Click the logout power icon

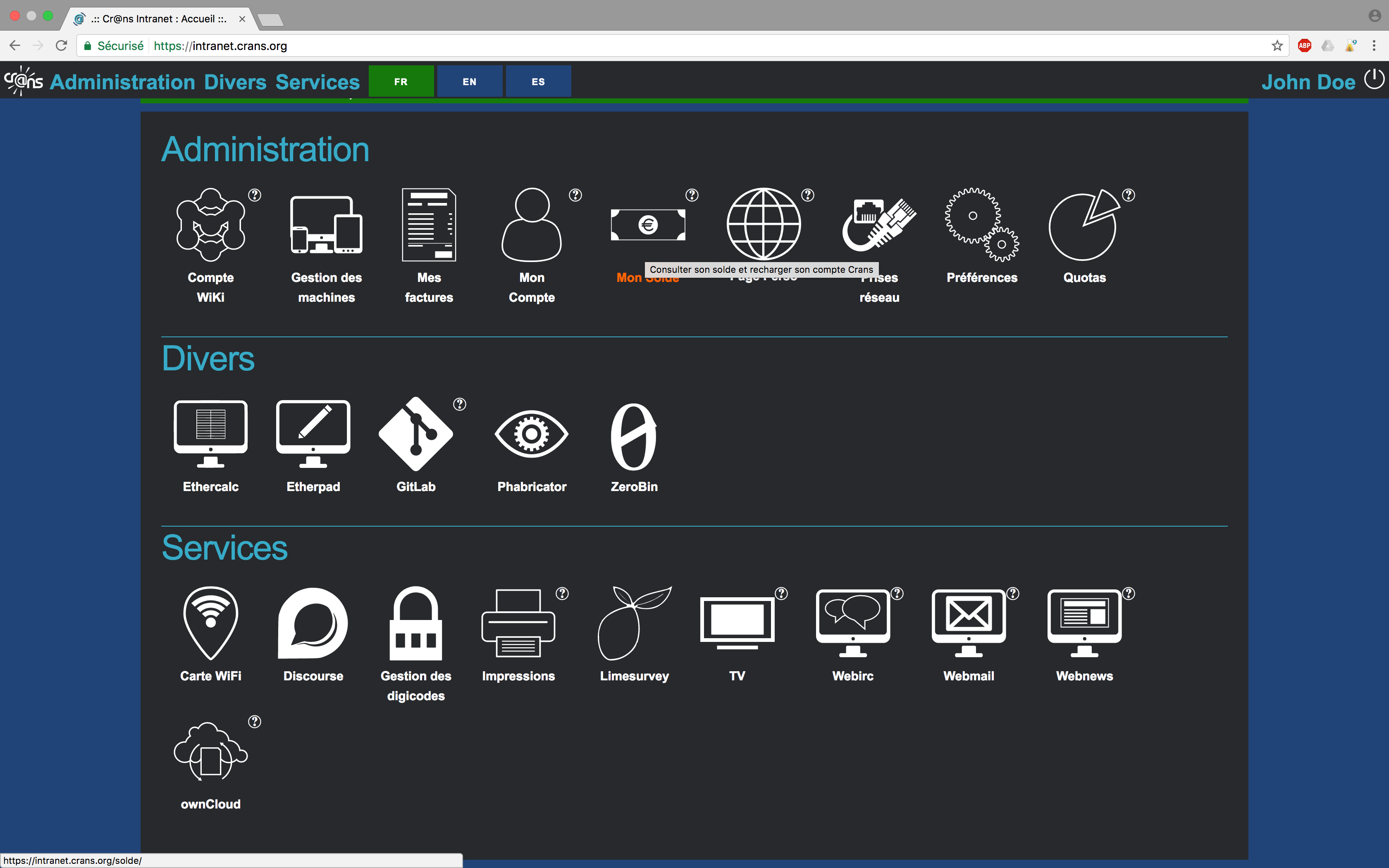tap(1374, 79)
